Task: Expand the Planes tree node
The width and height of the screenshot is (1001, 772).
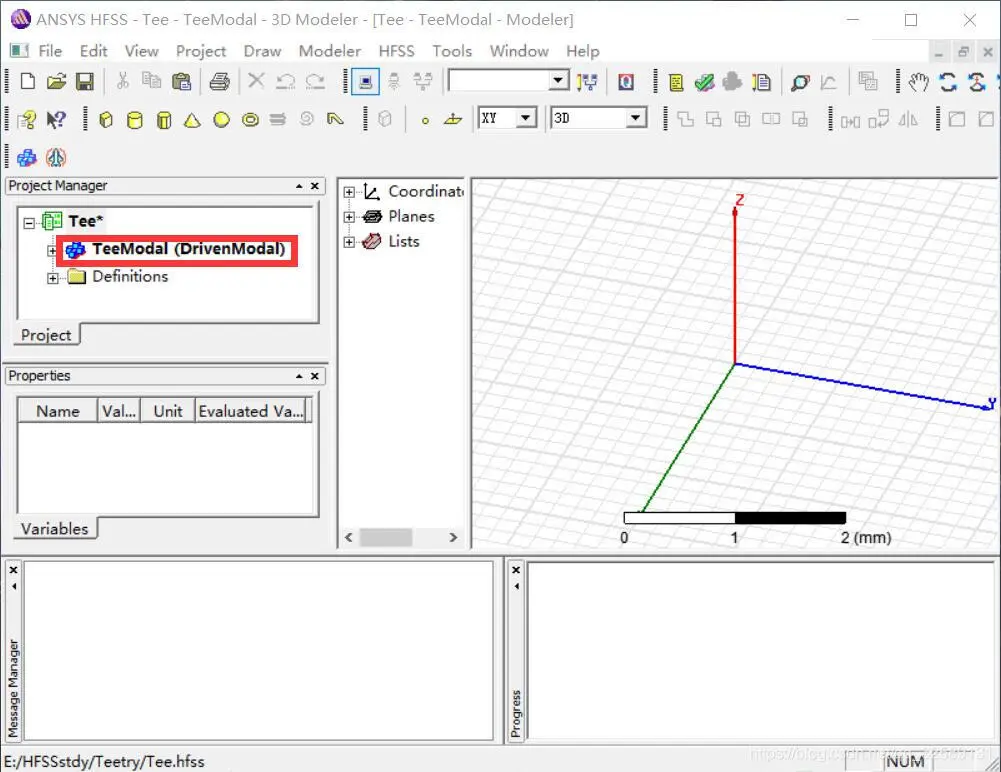Action: pos(349,217)
